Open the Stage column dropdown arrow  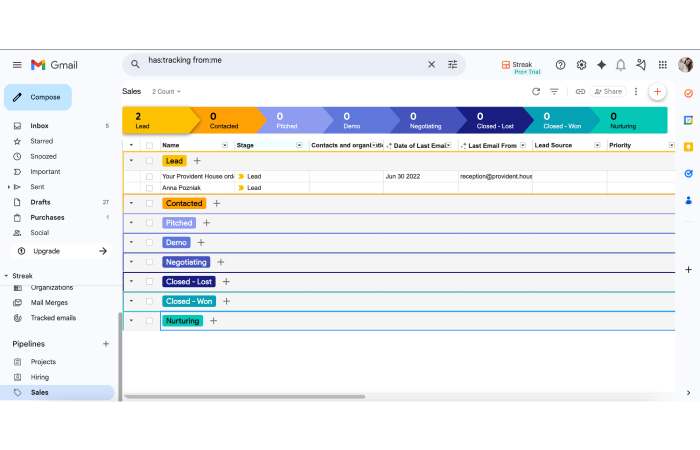point(299,146)
